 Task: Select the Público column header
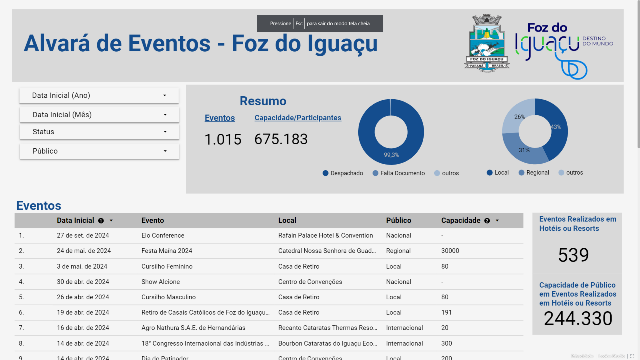coord(398,220)
